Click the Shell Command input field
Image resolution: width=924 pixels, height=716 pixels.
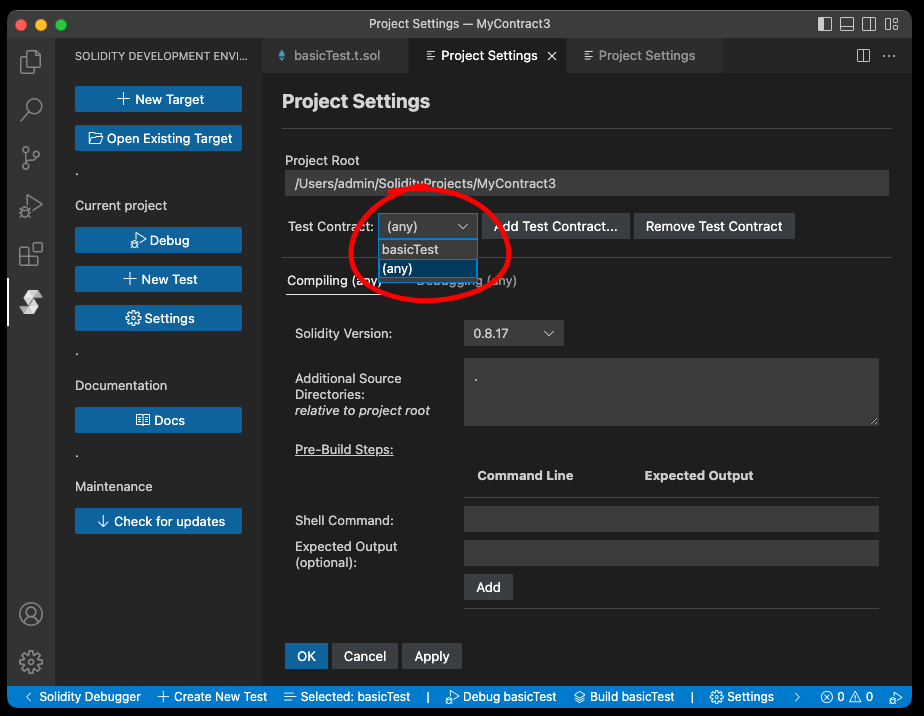tap(670, 519)
